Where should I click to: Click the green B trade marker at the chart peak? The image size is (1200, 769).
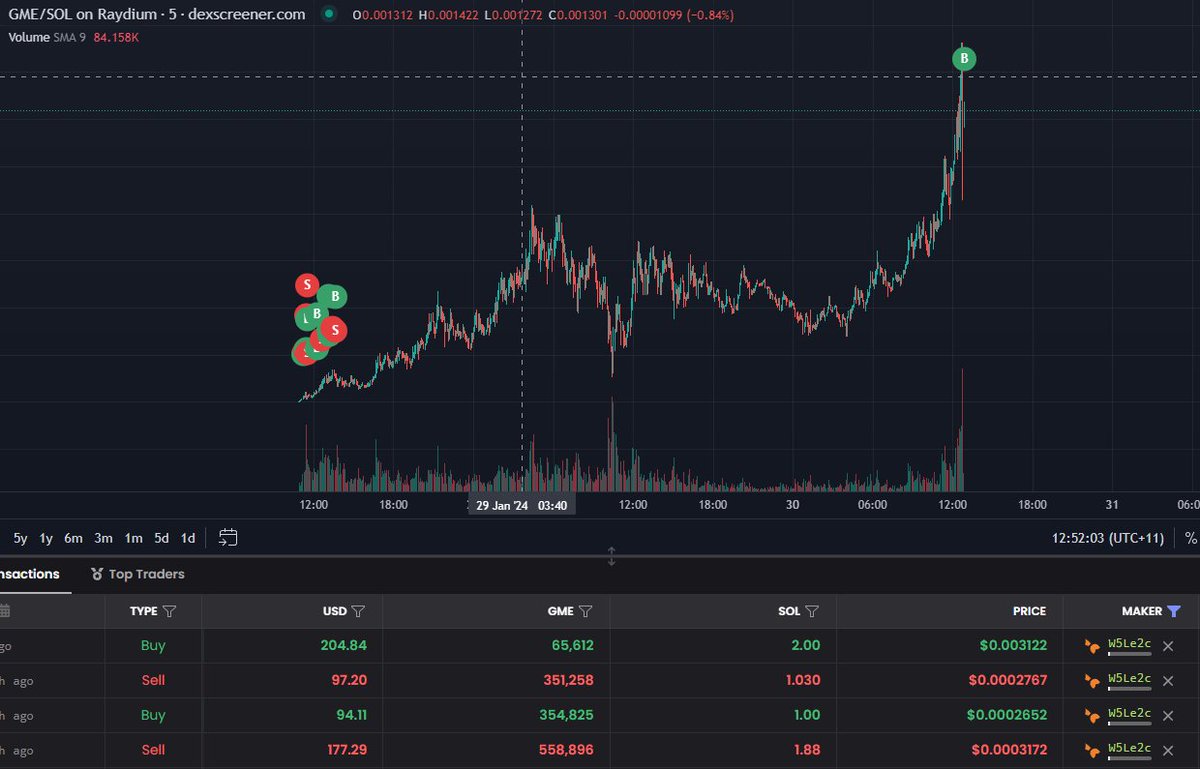tap(962, 57)
